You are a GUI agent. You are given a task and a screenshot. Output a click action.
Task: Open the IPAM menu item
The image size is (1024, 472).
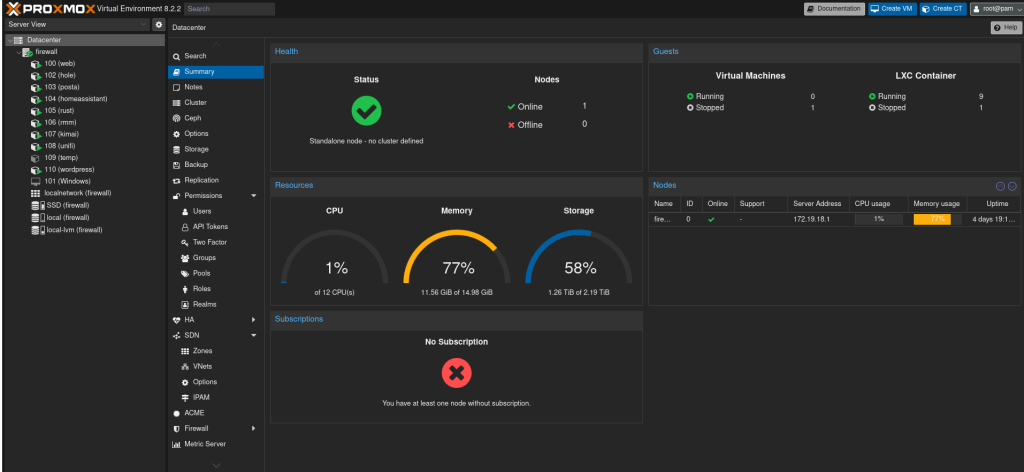point(216,398)
